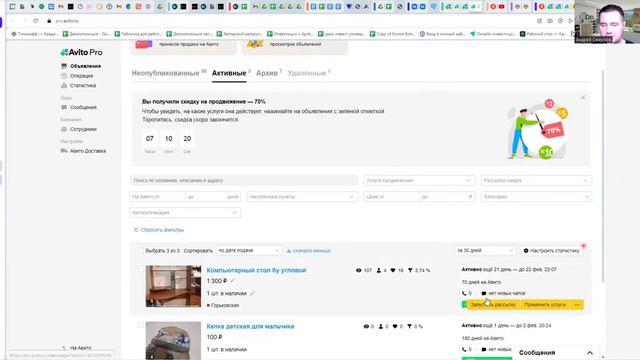Expand the Сообщения chat panel chevron
Viewport: 640px width, 360px height.
pyautogui.click(x=590, y=353)
